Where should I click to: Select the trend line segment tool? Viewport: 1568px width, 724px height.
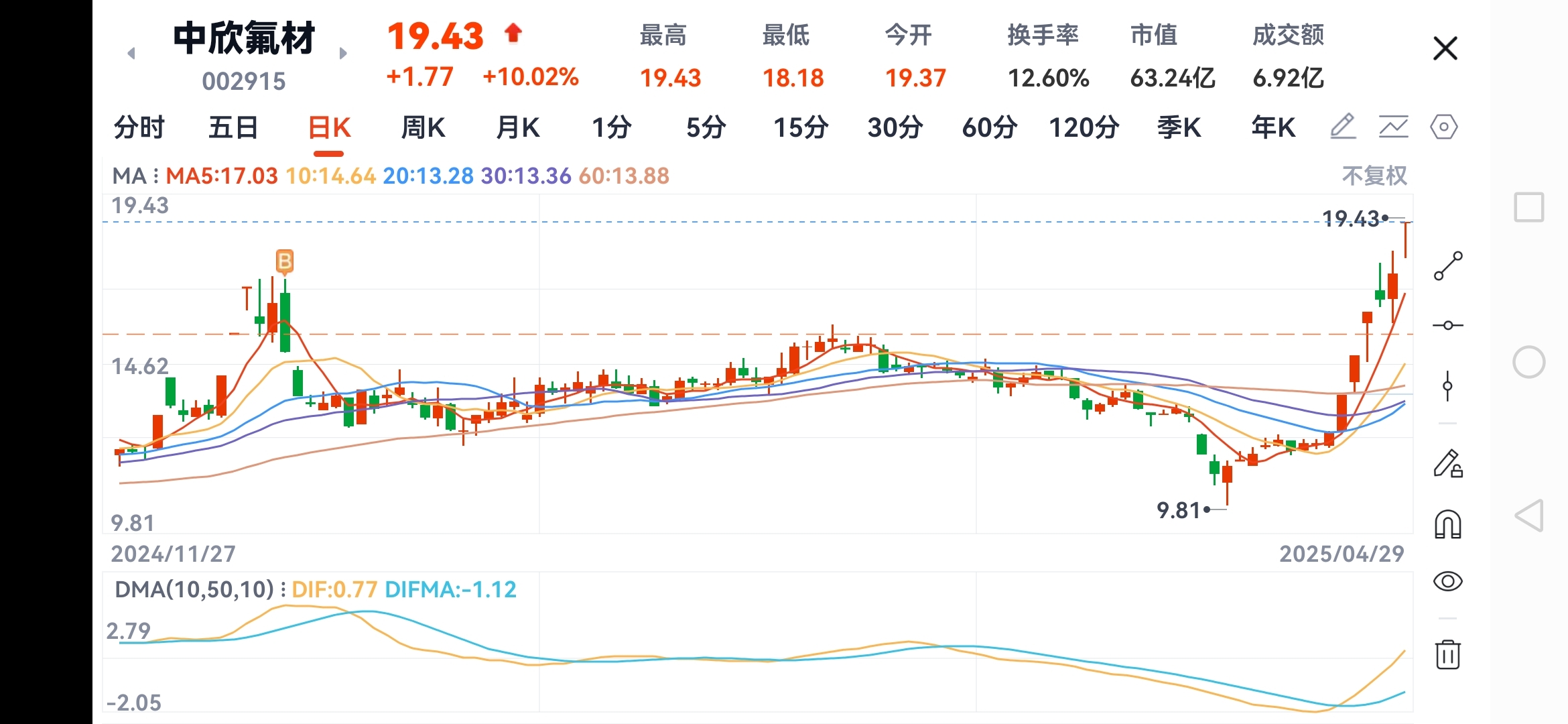1448,266
